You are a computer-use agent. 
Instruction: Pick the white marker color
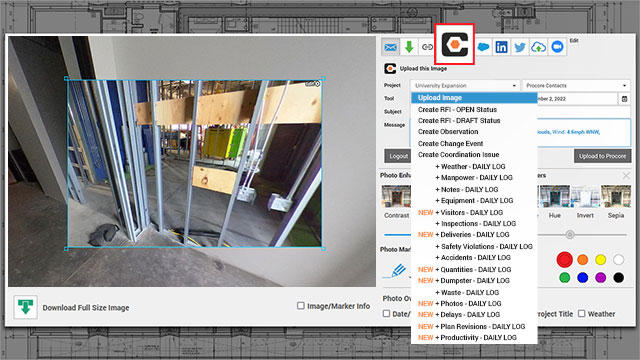[618, 259]
